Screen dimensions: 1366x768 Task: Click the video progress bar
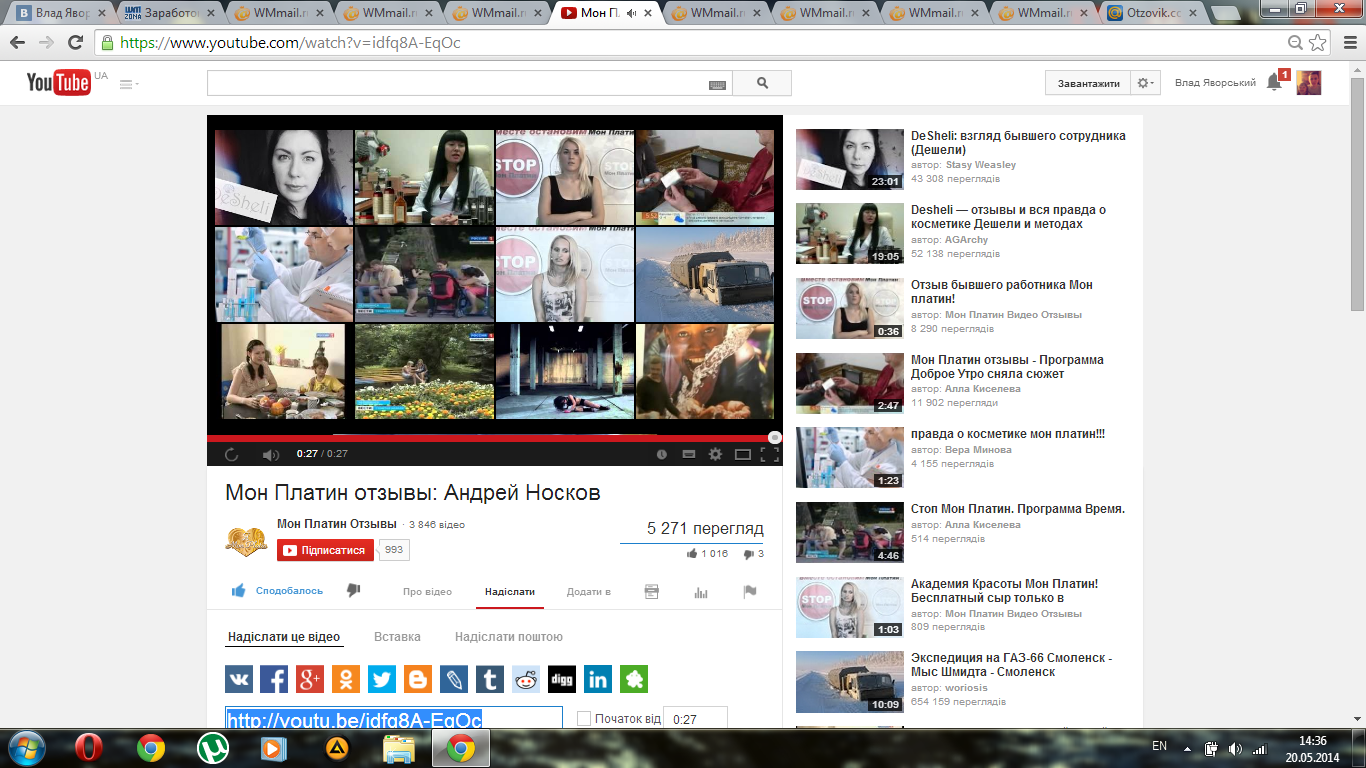495,438
